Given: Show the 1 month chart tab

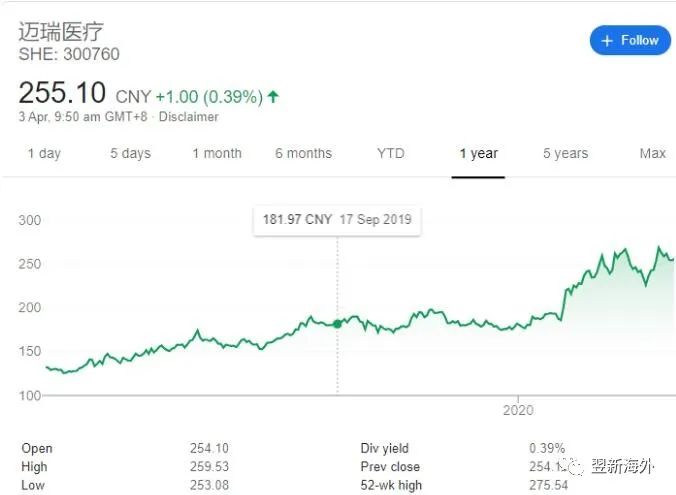Looking at the screenshot, I should click(x=217, y=153).
